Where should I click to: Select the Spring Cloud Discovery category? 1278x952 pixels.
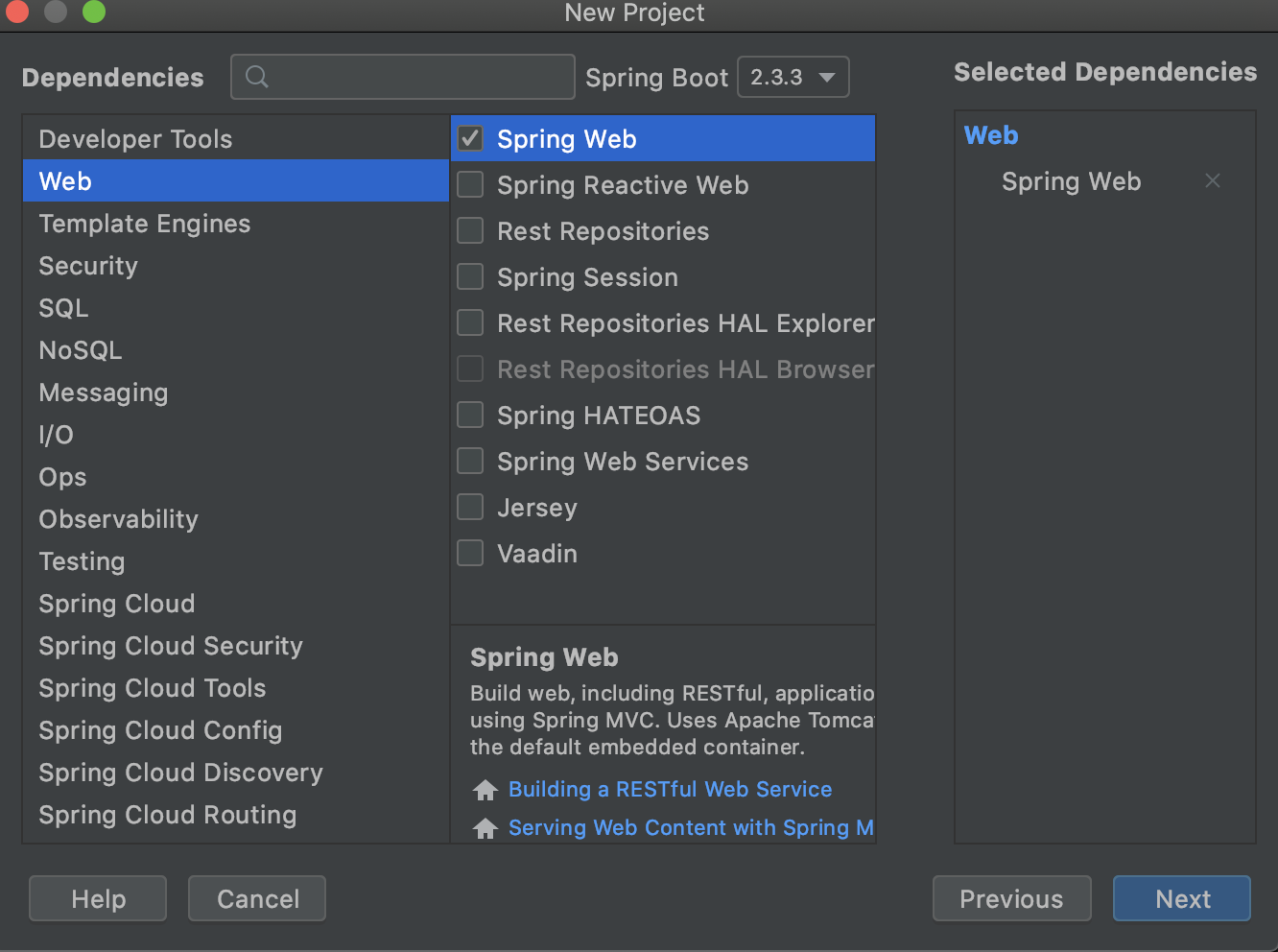point(180,773)
